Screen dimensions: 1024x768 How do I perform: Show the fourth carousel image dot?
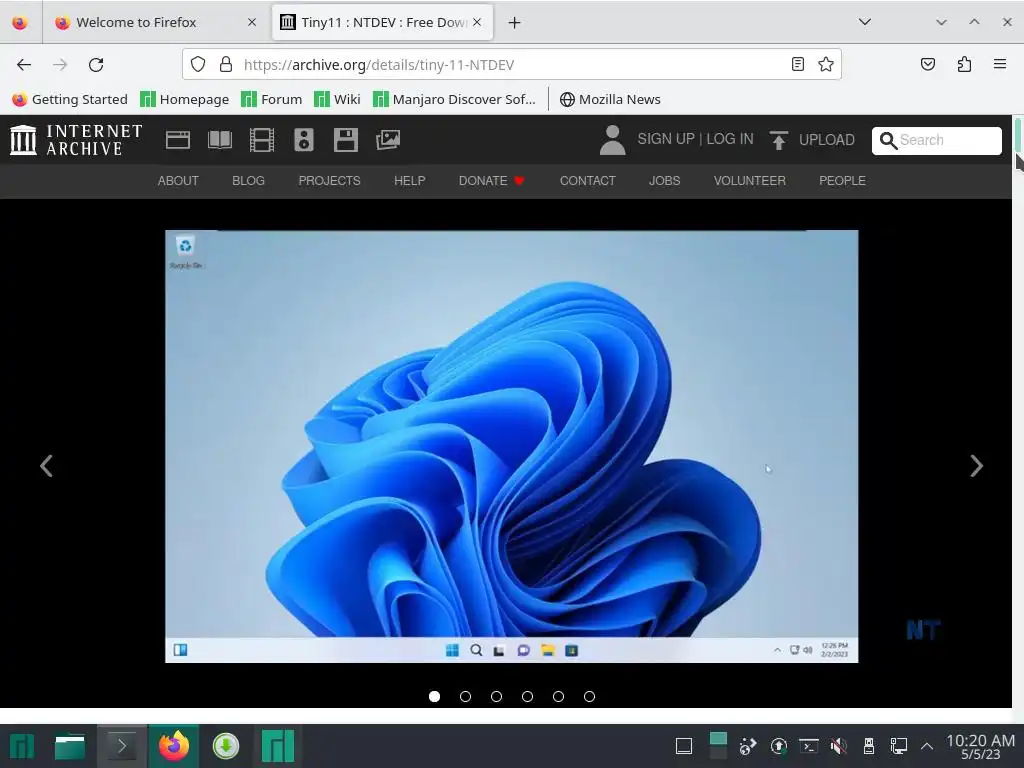tap(528, 697)
